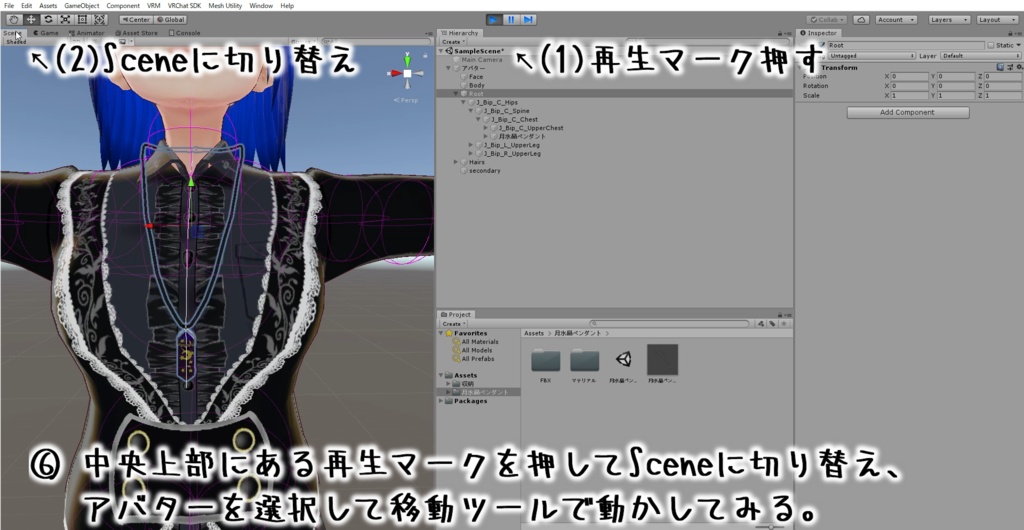Select the Rotate tool in the toolbar
The width and height of the screenshot is (1024, 530).
click(x=48, y=20)
